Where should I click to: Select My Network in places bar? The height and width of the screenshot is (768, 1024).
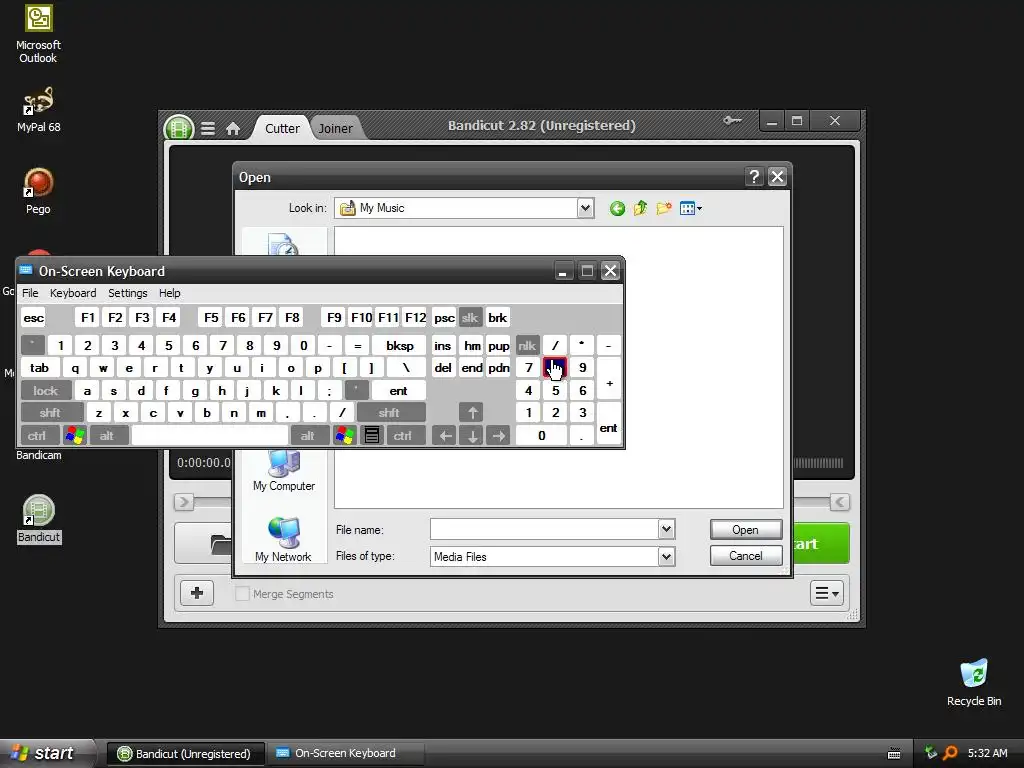click(x=283, y=539)
